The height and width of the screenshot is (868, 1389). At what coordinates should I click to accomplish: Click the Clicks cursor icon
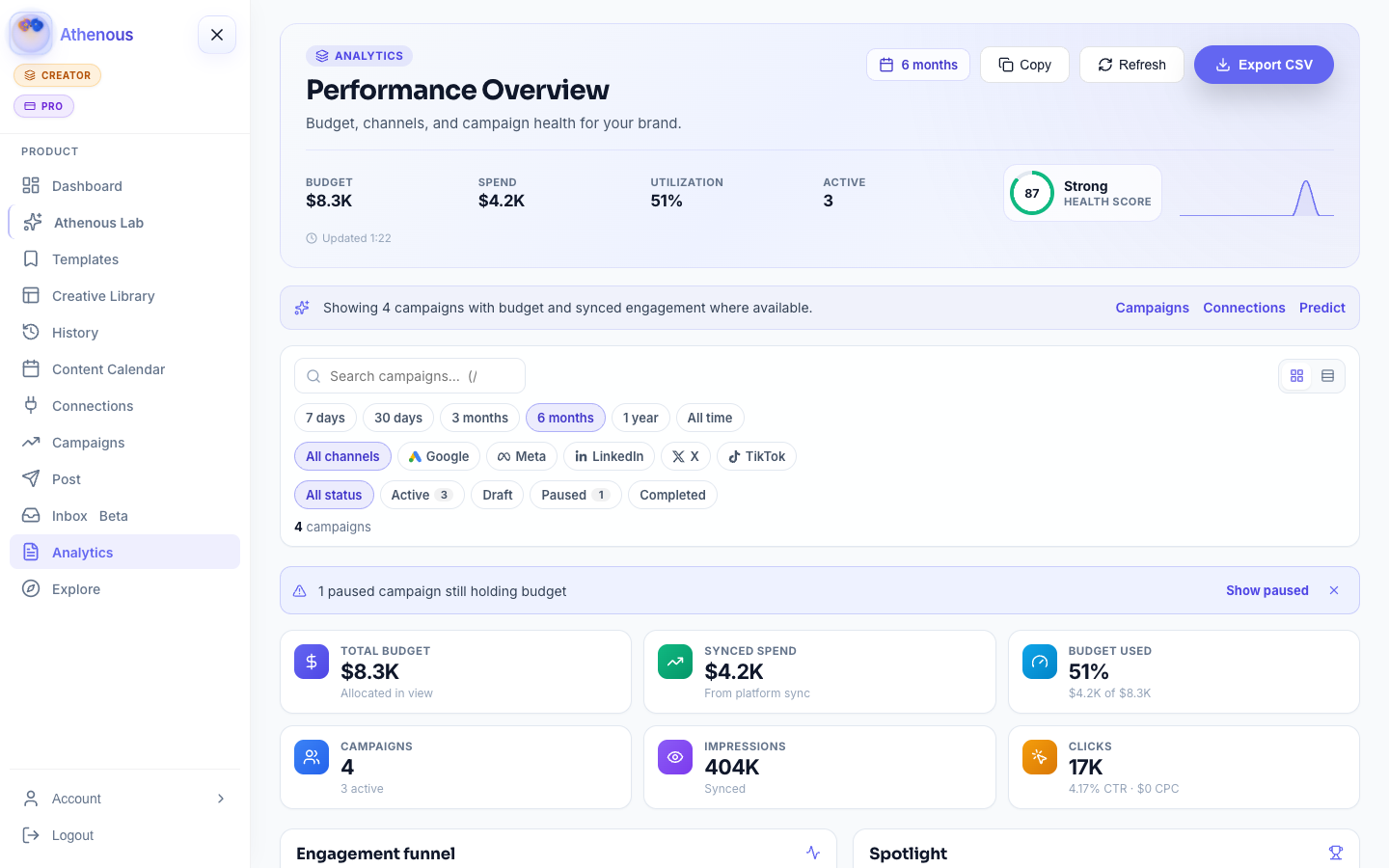1040,757
